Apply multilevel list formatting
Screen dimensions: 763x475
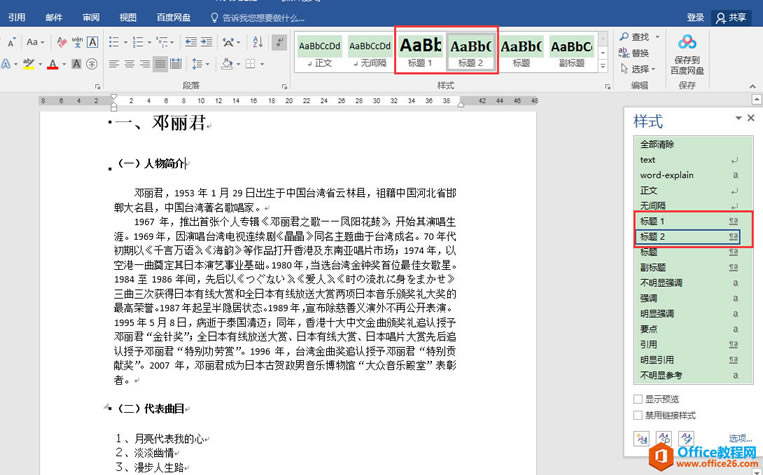tap(163, 42)
